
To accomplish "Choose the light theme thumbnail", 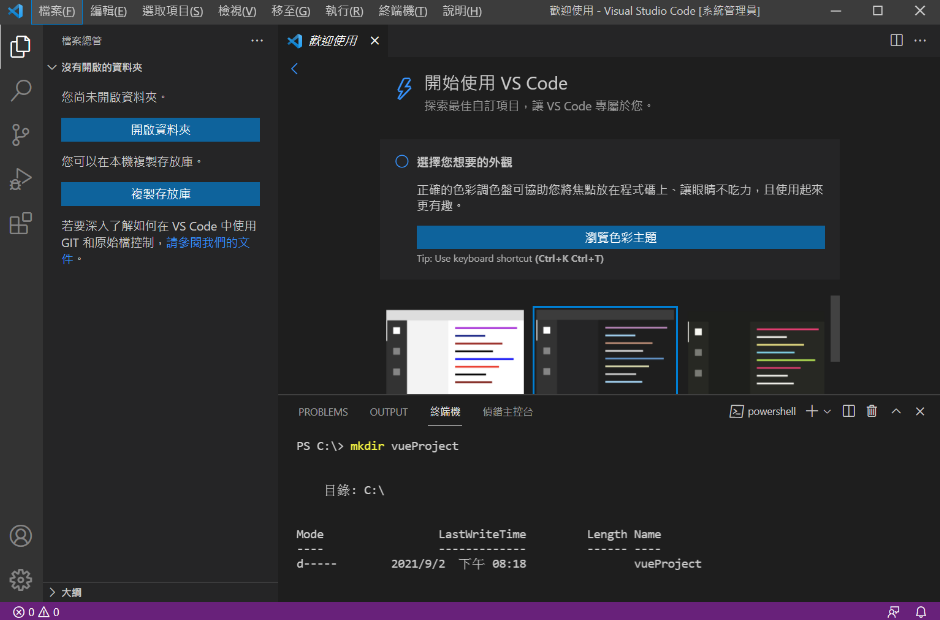I will (x=455, y=351).
